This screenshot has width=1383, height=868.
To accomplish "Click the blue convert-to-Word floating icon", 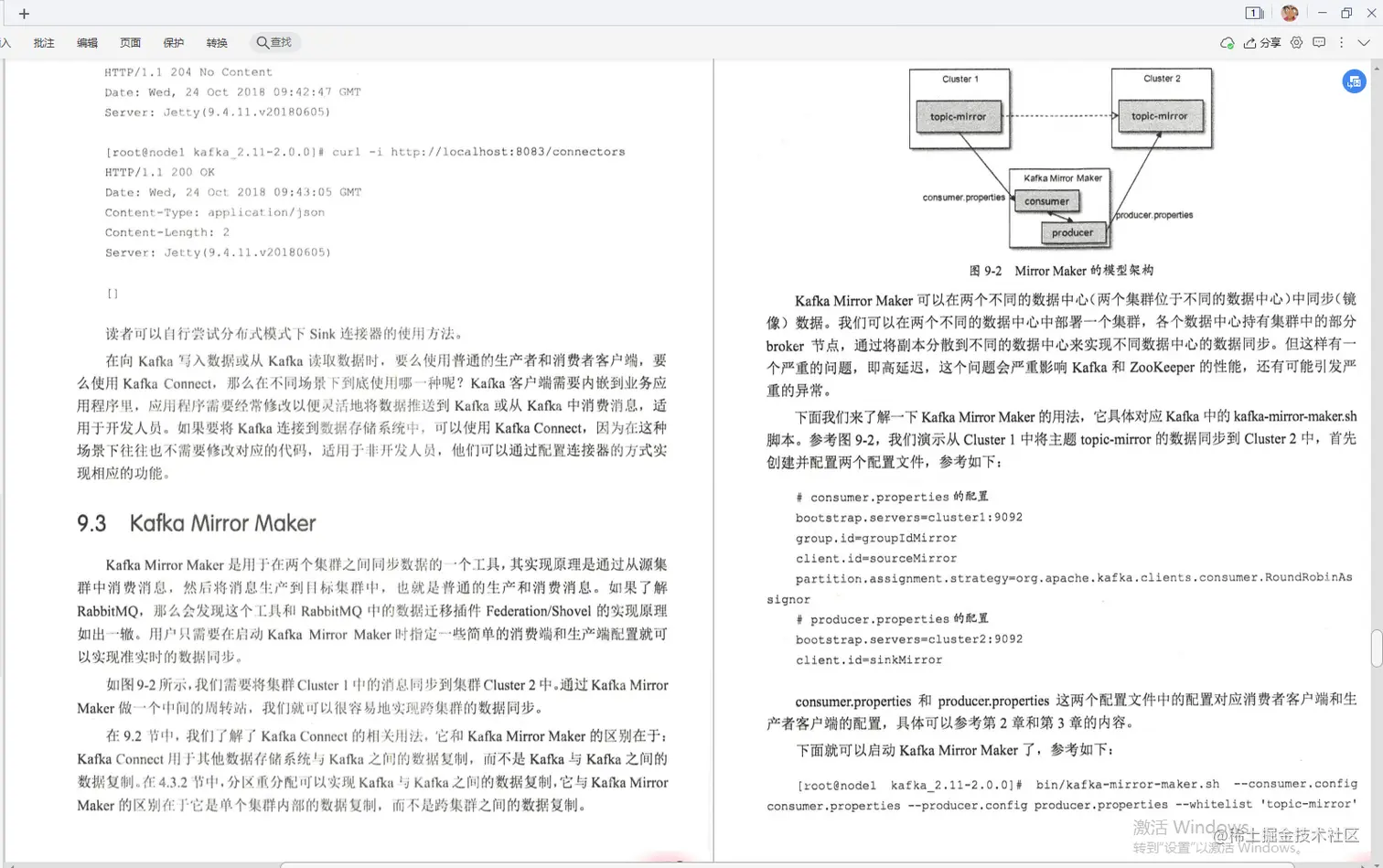I will pyautogui.click(x=1354, y=81).
